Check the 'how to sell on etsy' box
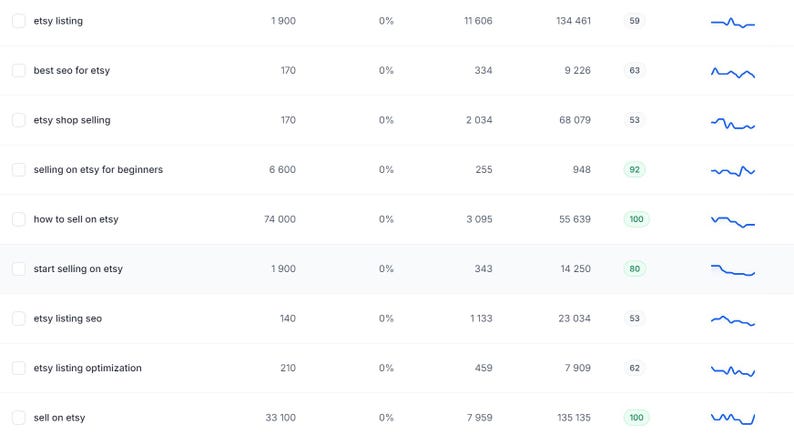The width and height of the screenshot is (794, 435). coord(19,219)
